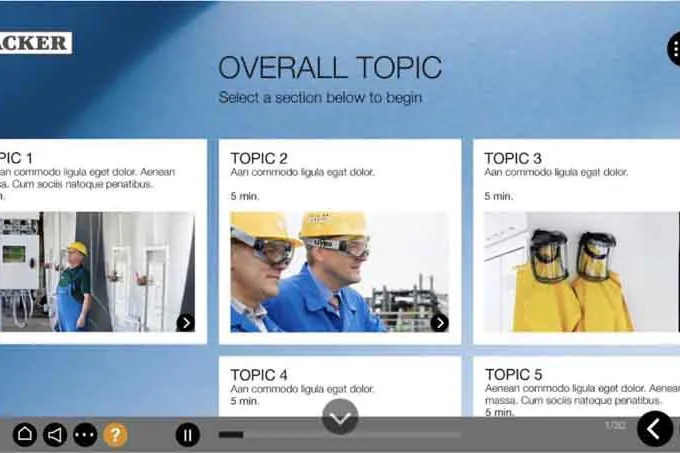The height and width of the screenshot is (453, 680).
Task: Pause the course playback
Action: (188, 434)
